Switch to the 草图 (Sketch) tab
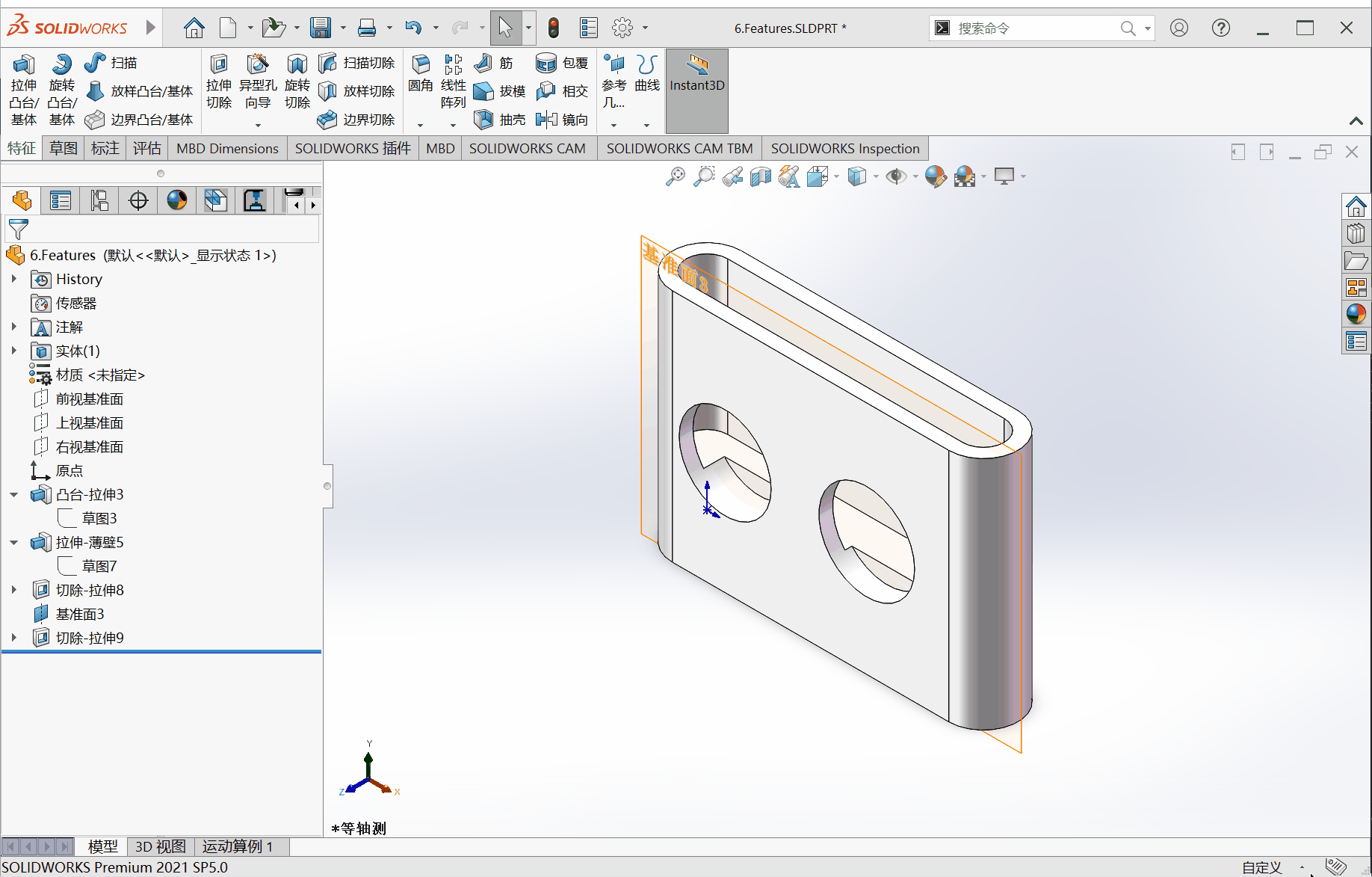 click(64, 148)
